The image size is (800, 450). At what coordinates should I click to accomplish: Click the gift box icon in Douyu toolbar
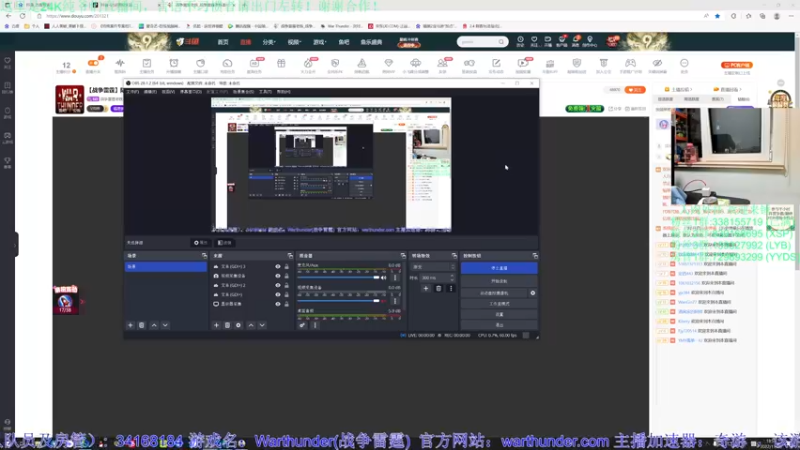(x=281, y=63)
